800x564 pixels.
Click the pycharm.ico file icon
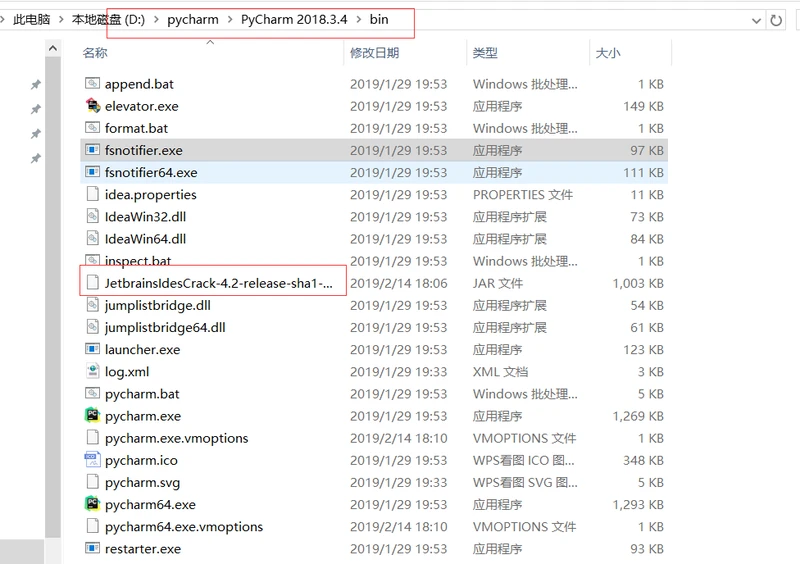[x=92, y=460]
